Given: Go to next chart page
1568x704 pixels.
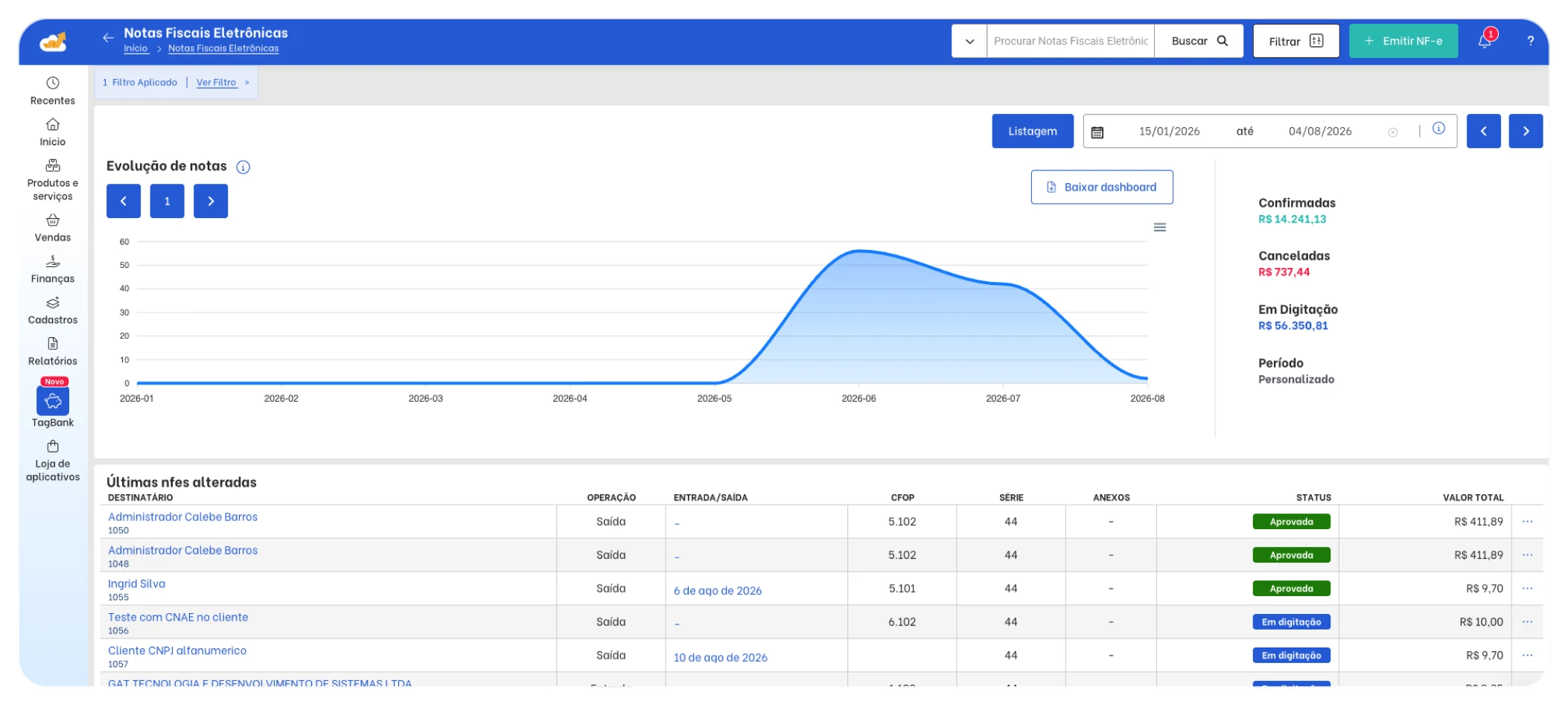Looking at the screenshot, I should click(211, 201).
